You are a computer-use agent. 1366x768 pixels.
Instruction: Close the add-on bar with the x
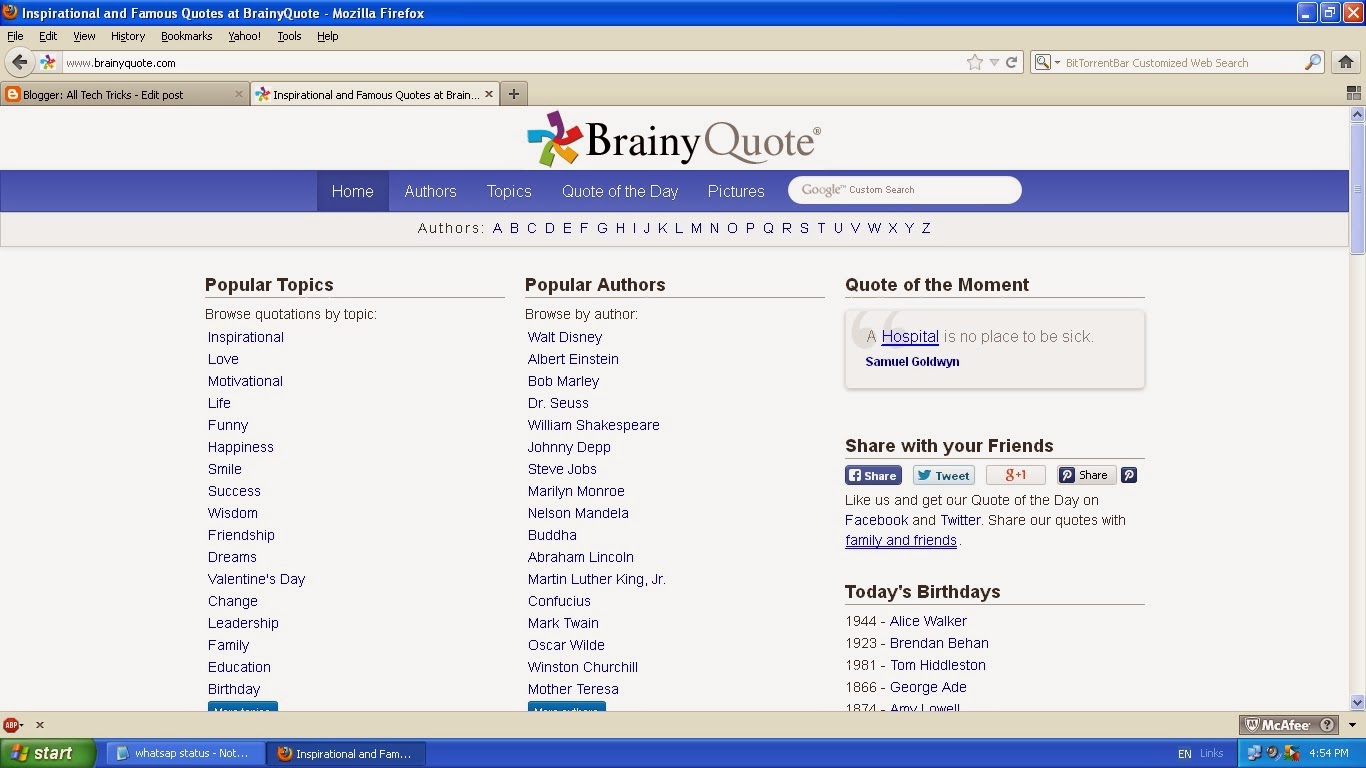[x=40, y=725]
